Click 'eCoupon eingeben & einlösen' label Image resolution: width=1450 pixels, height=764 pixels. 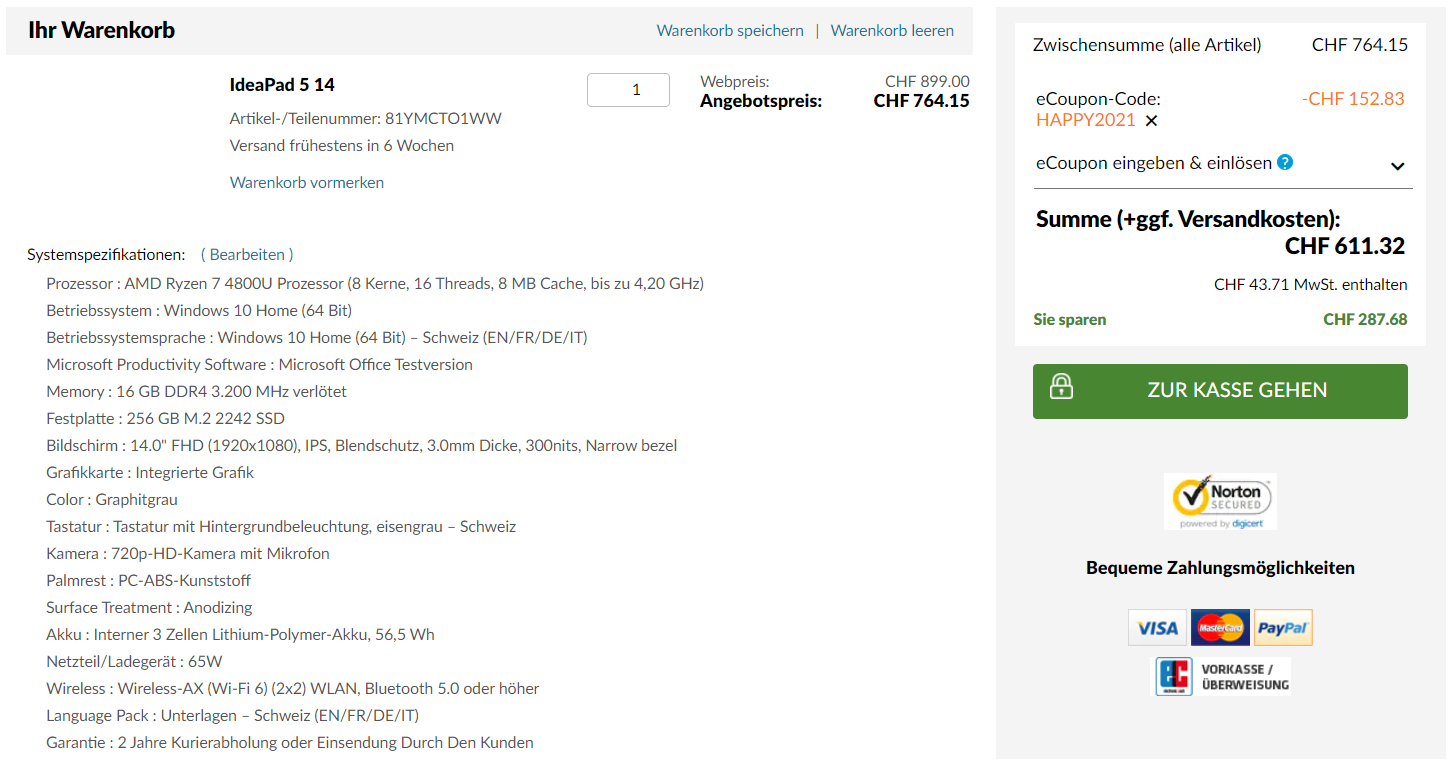click(x=1154, y=163)
